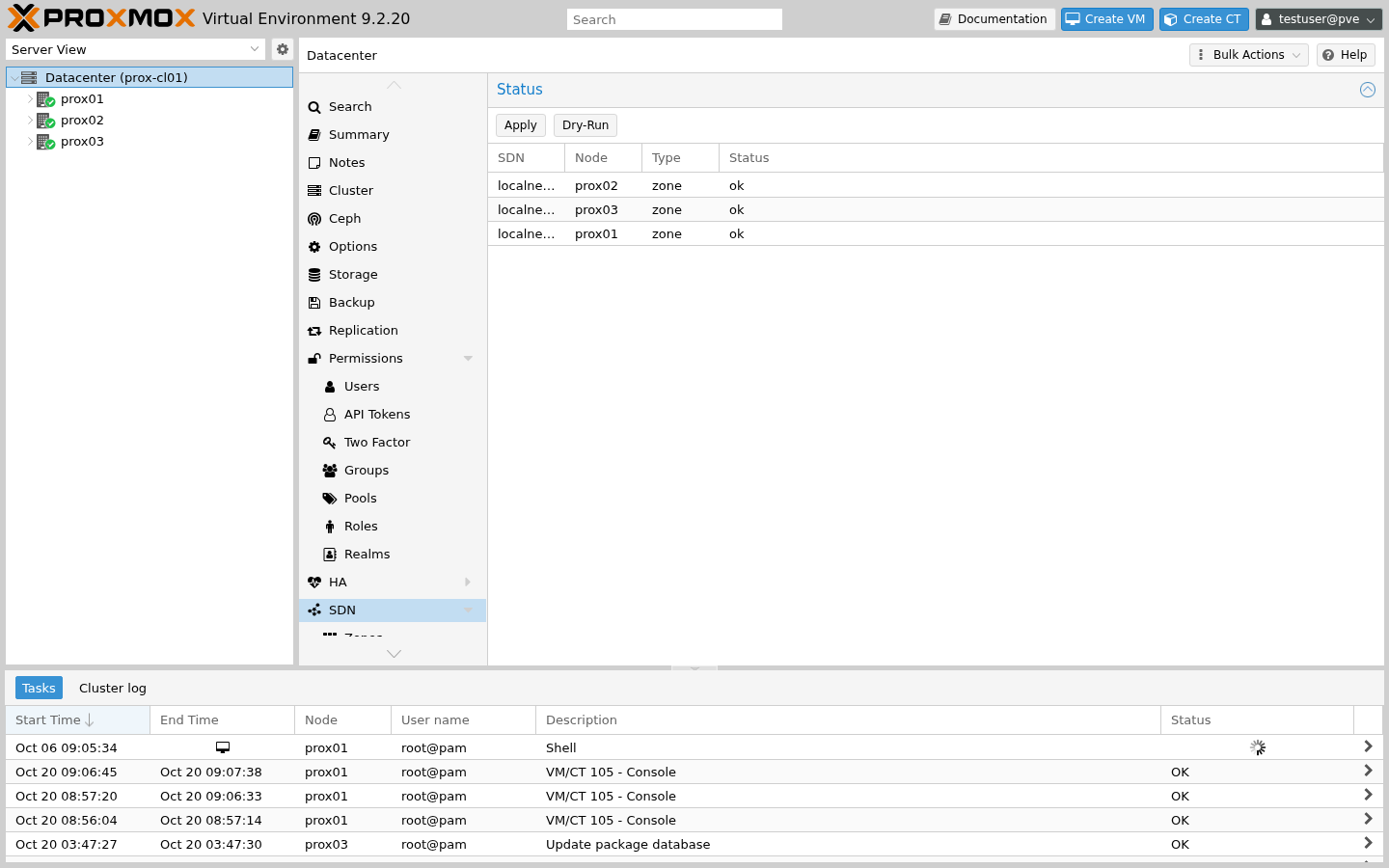Click the top Search input field
Image resolution: width=1389 pixels, height=868 pixels.
[x=674, y=19]
